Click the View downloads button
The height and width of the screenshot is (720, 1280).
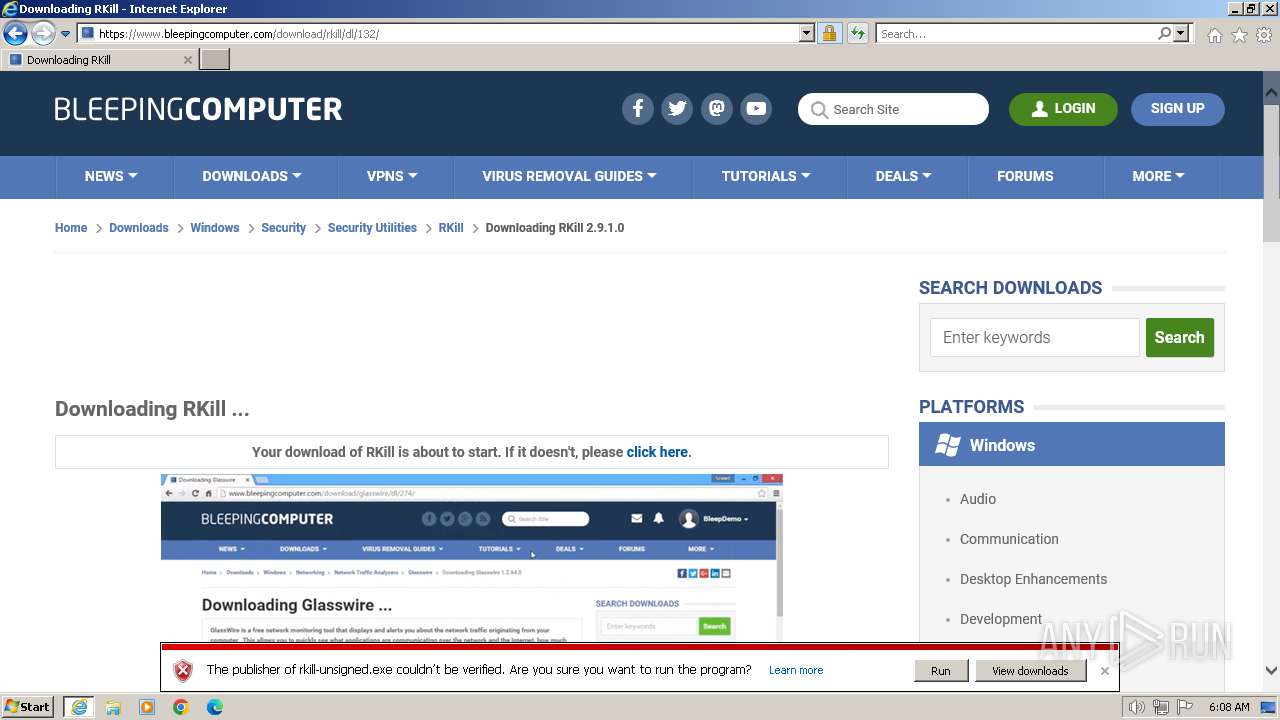(x=1030, y=671)
